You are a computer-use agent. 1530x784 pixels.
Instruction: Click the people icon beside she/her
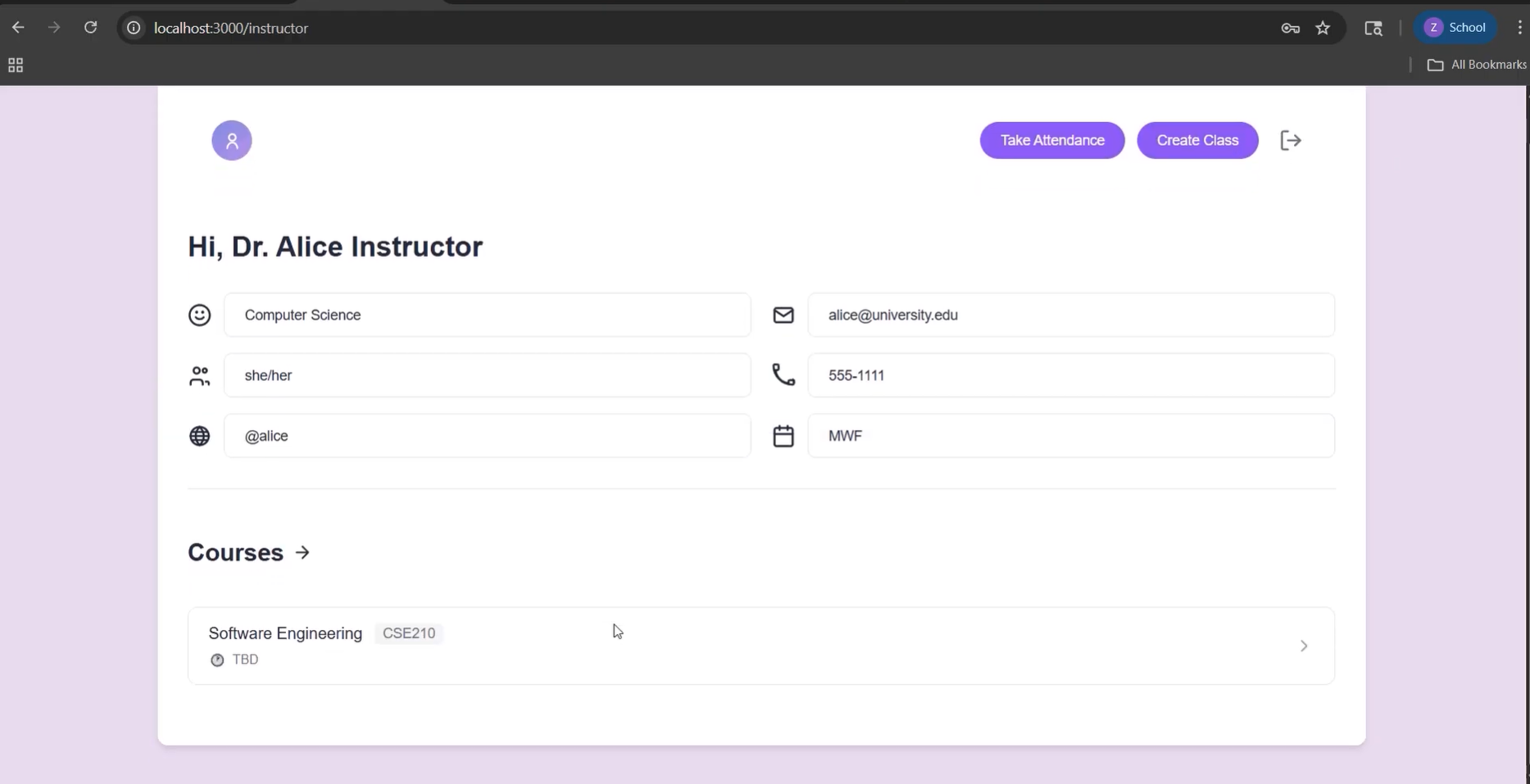(x=199, y=376)
